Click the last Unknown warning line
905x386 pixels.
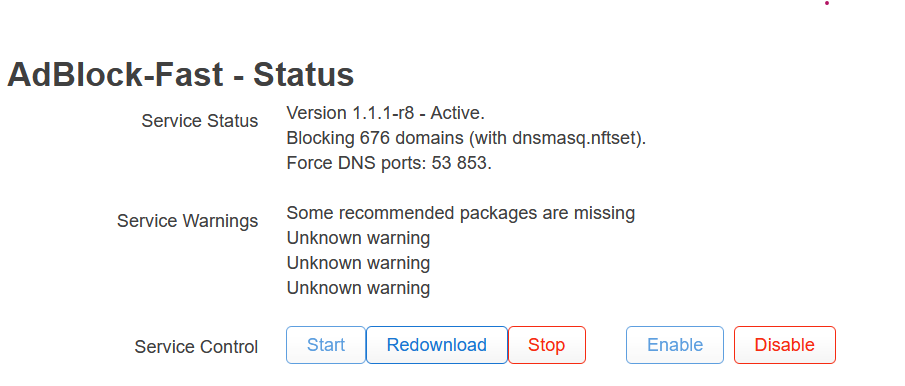tap(358, 288)
